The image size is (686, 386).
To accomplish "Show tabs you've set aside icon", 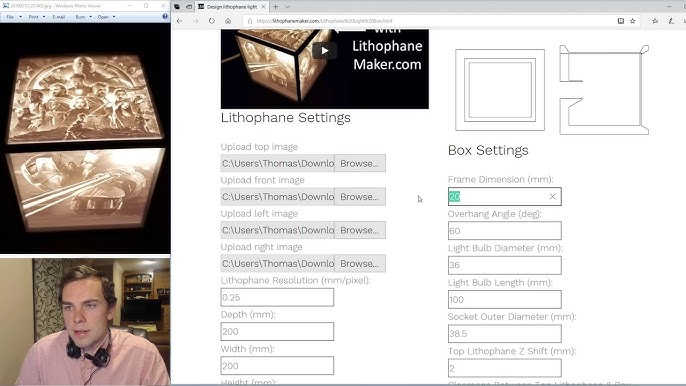I will coord(177,7).
